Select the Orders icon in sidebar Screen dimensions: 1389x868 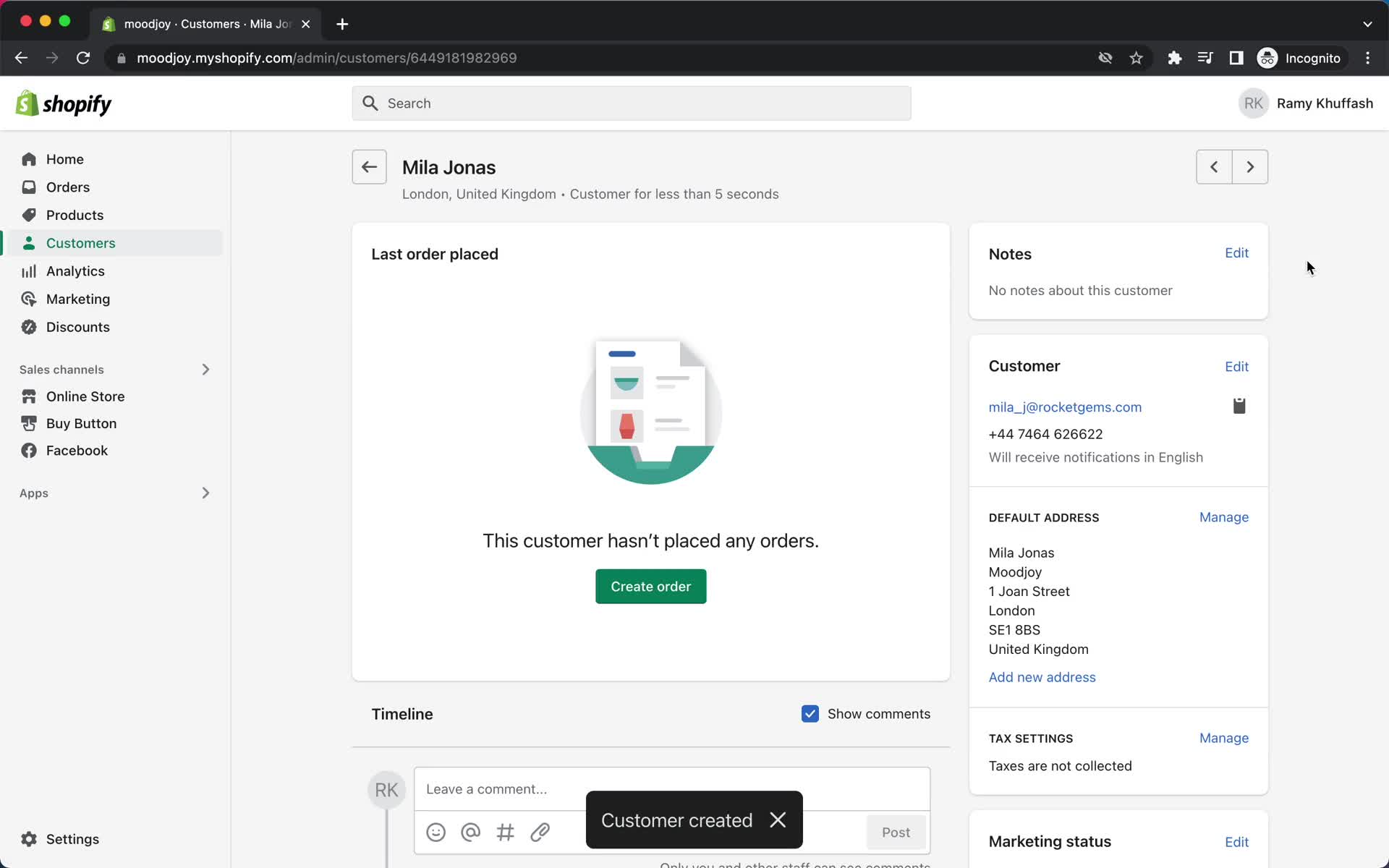[28, 187]
